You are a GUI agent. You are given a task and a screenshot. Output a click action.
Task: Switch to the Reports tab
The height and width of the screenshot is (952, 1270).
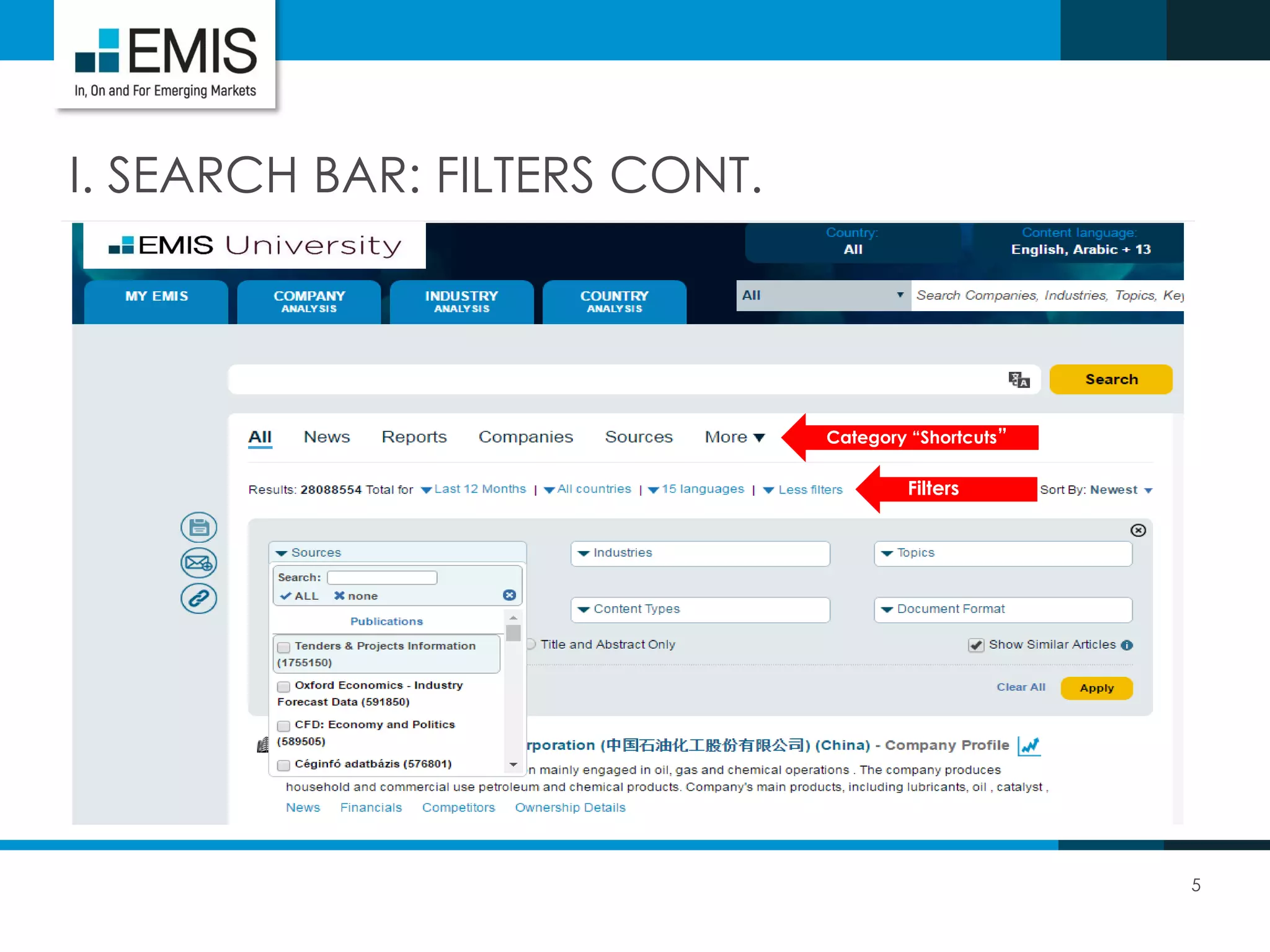click(414, 437)
